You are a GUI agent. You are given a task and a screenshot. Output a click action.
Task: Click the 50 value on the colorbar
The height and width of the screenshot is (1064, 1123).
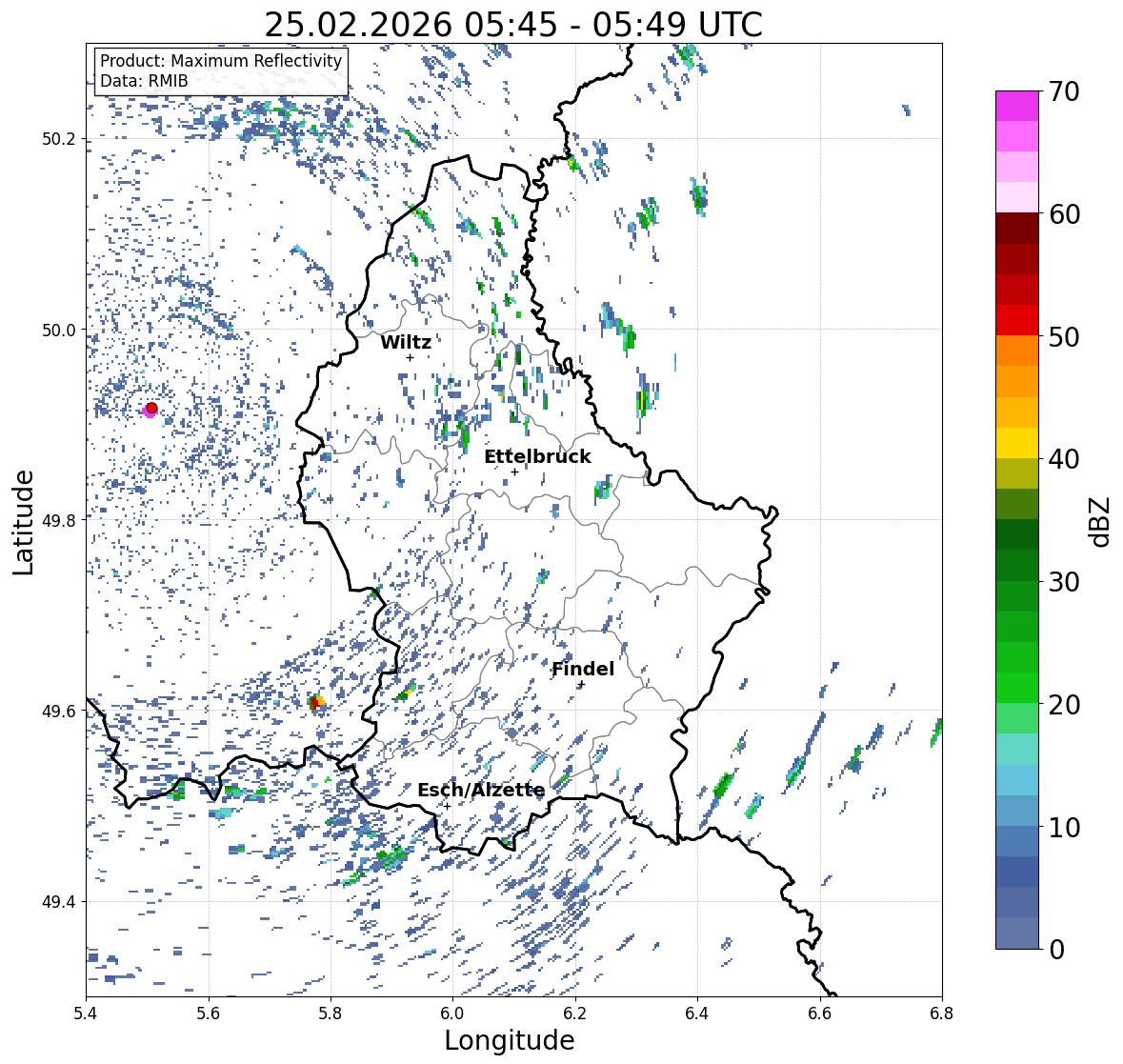(x=1063, y=336)
